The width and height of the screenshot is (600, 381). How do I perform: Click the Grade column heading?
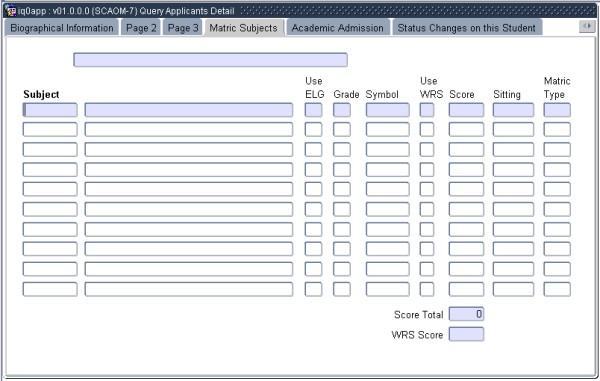coord(346,94)
